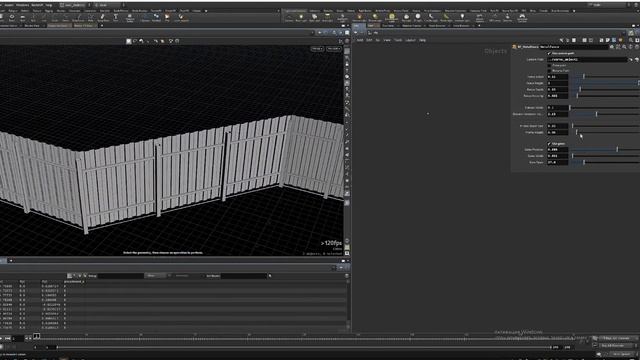Add a new tab in the left pane
This screenshot has width=640, height=360.
coord(102,26)
